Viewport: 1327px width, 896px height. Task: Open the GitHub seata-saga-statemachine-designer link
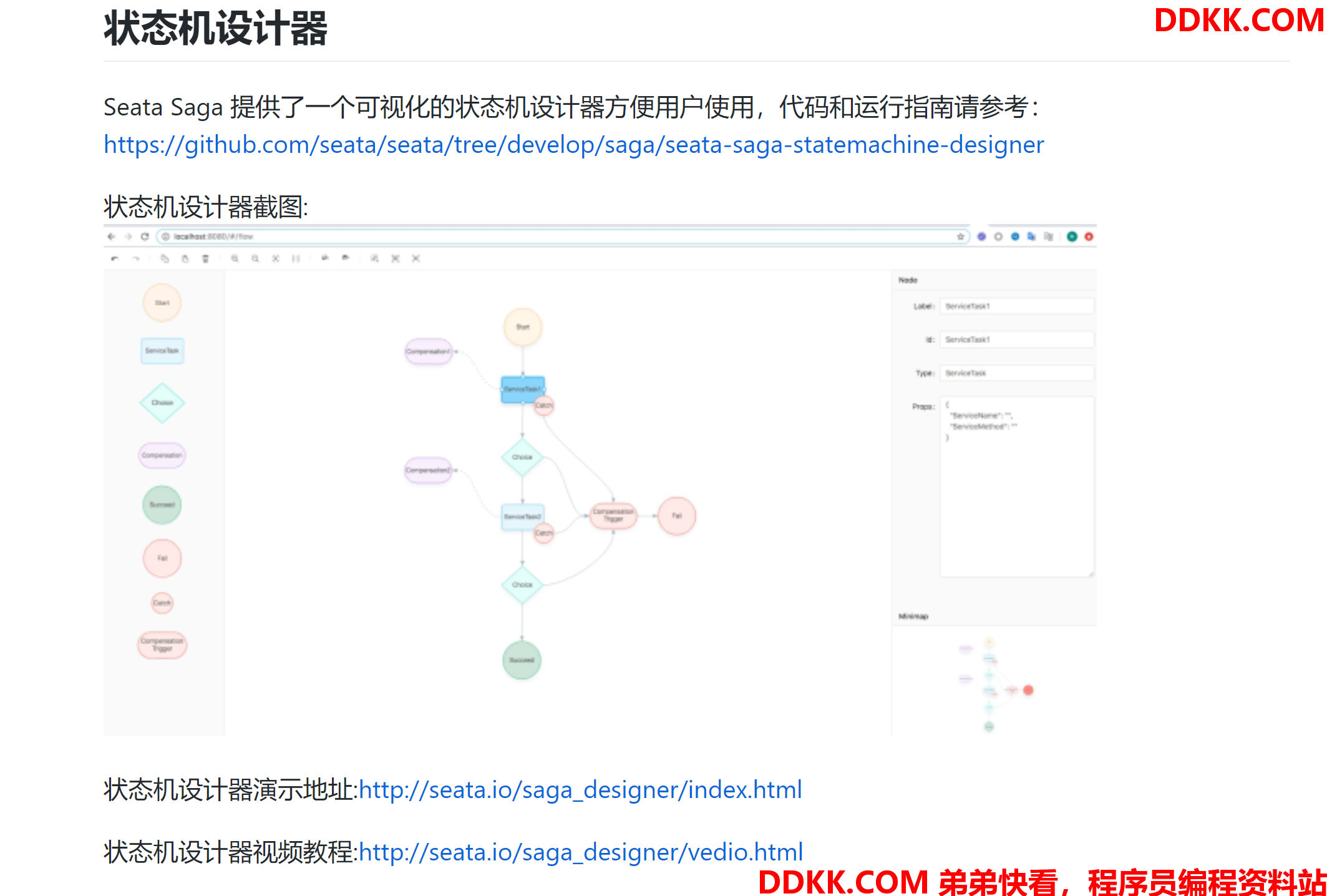click(573, 144)
